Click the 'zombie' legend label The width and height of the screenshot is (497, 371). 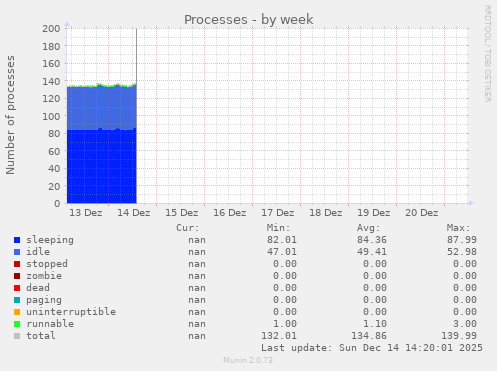pyautogui.click(x=44, y=276)
